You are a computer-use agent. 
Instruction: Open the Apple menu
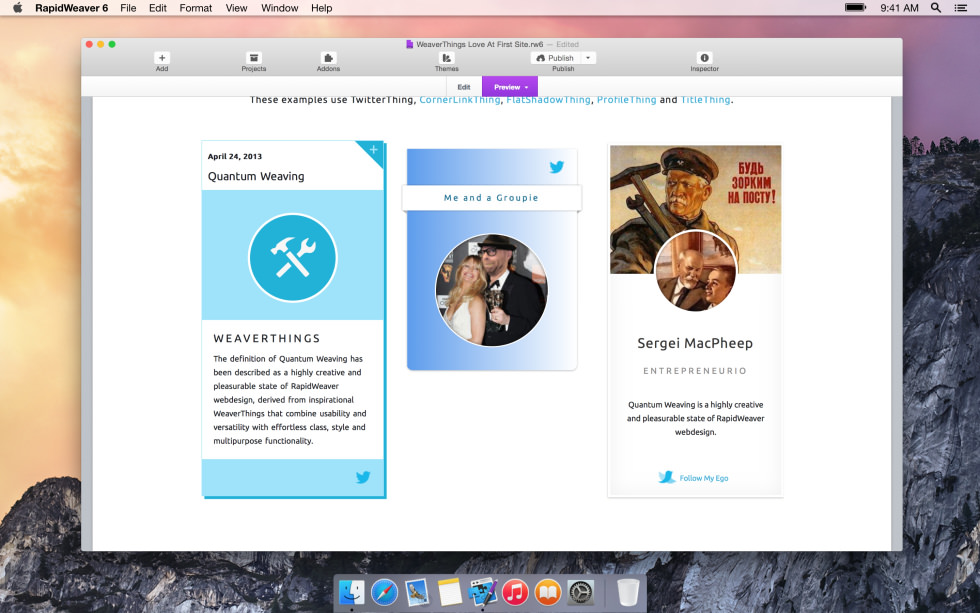(x=18, y=8)
